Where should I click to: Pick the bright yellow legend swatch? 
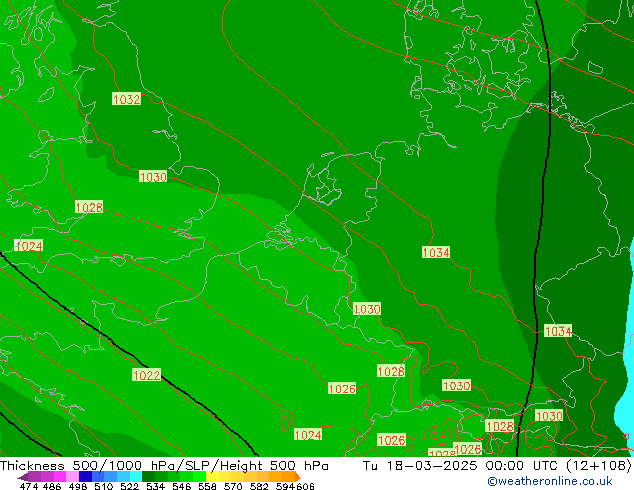click(x=212, y=476)
